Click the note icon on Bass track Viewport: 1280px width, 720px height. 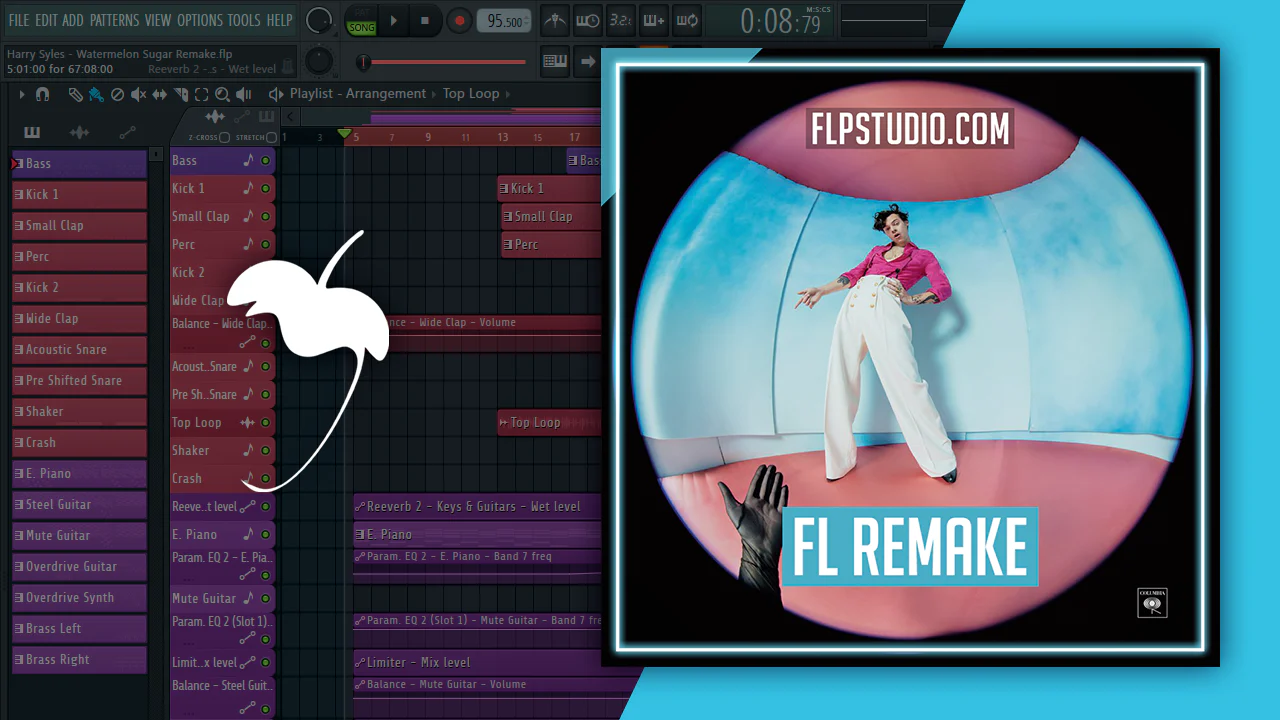248,160
